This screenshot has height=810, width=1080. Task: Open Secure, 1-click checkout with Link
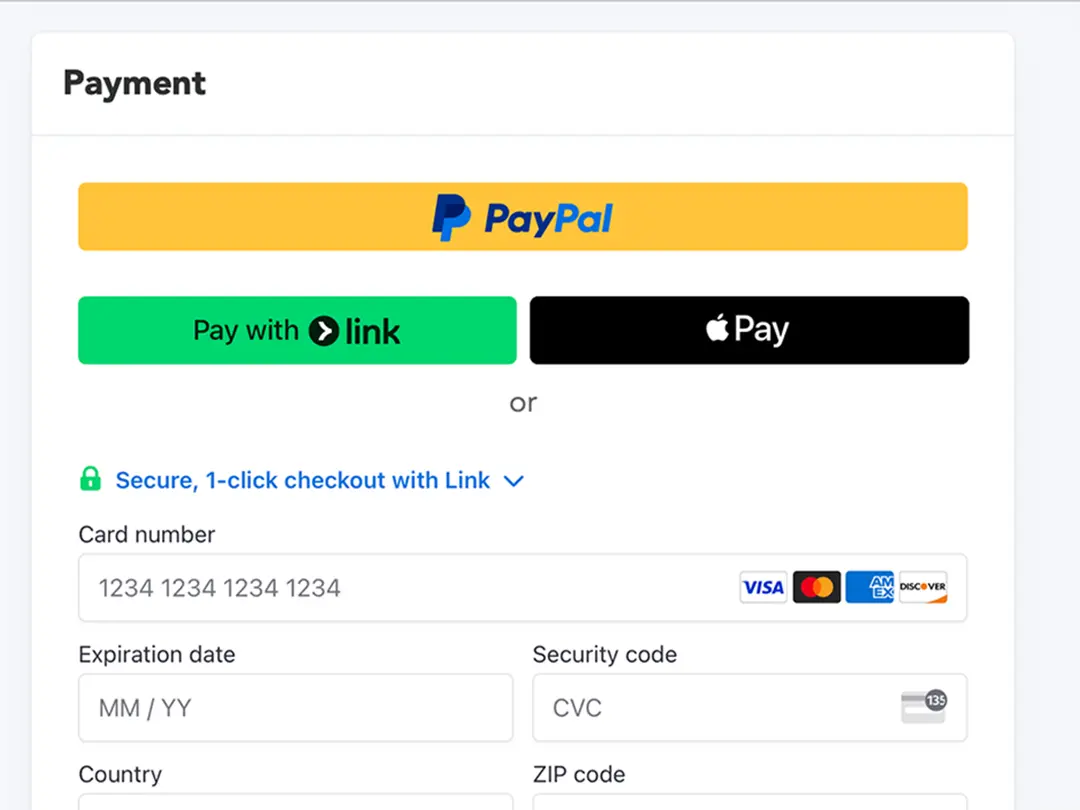[302, 481]
